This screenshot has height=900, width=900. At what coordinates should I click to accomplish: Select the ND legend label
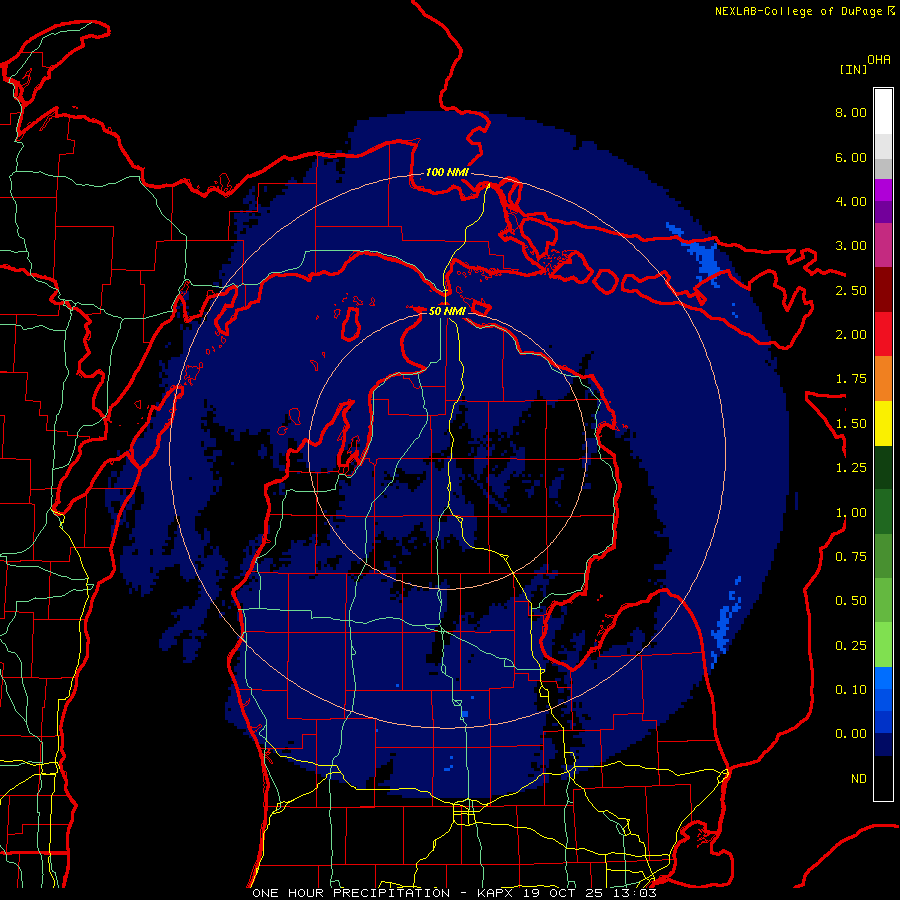click(x=859, y=779)
